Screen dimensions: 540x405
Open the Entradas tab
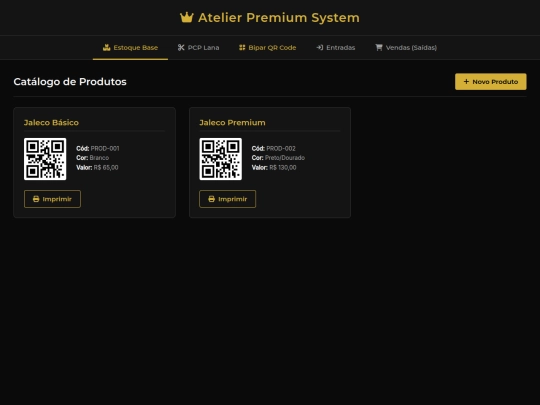point(336,48)
